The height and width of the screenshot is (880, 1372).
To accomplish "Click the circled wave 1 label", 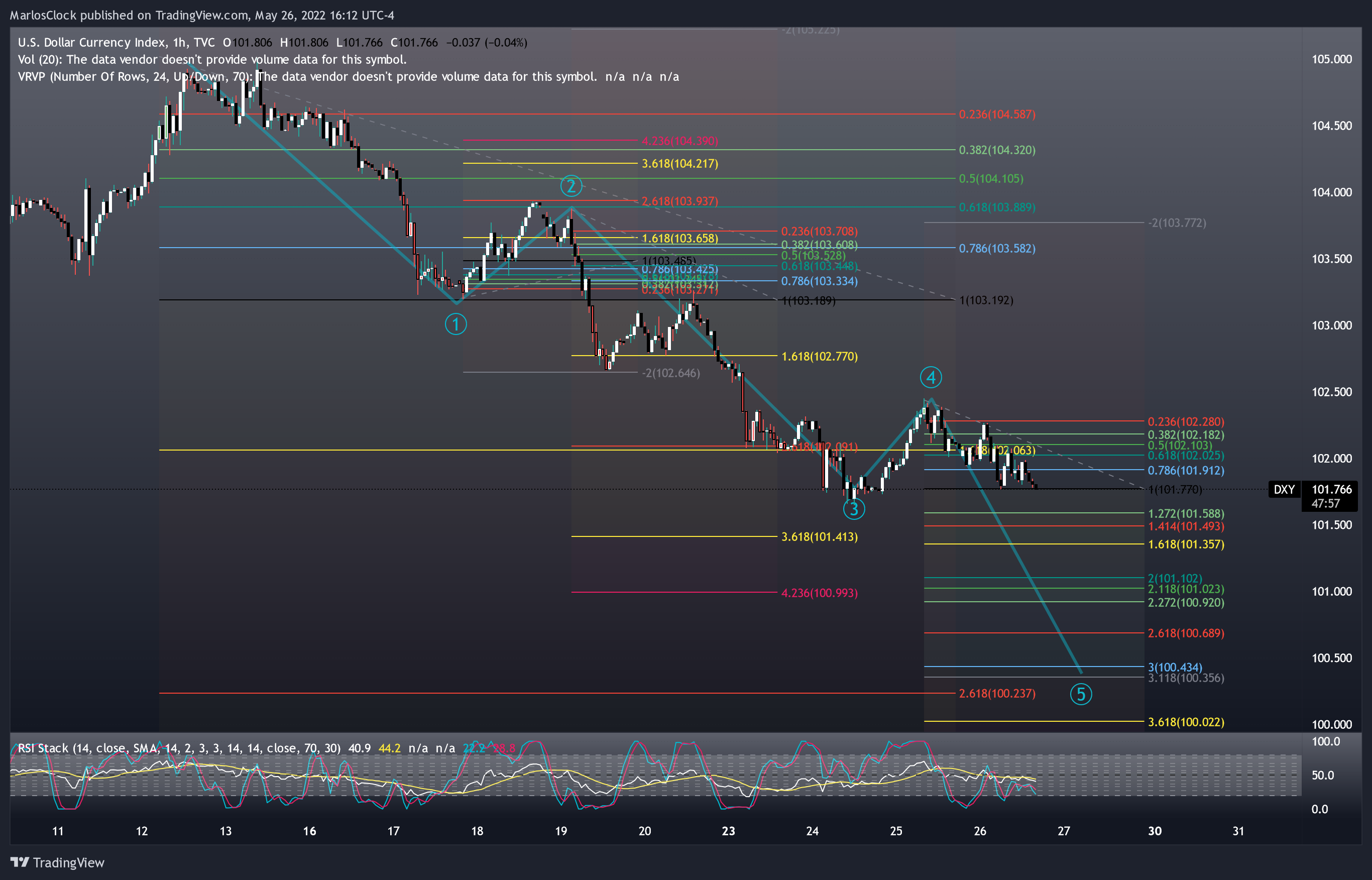I will coord(456,324).
